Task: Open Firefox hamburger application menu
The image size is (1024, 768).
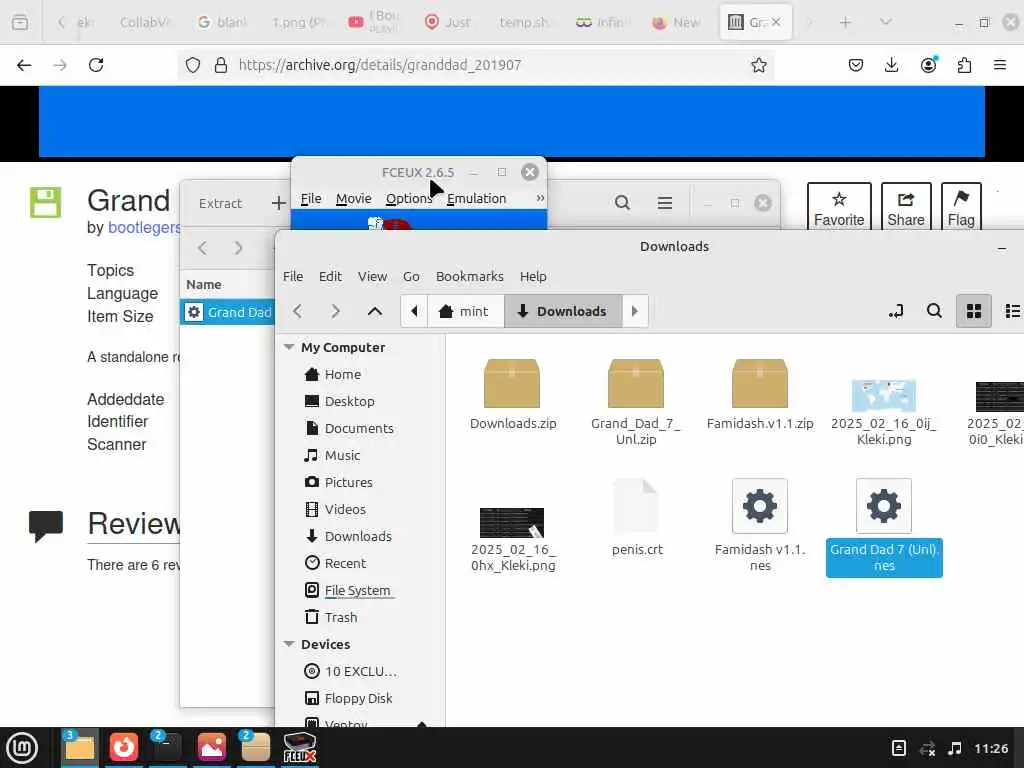Action: point(1000,65)
